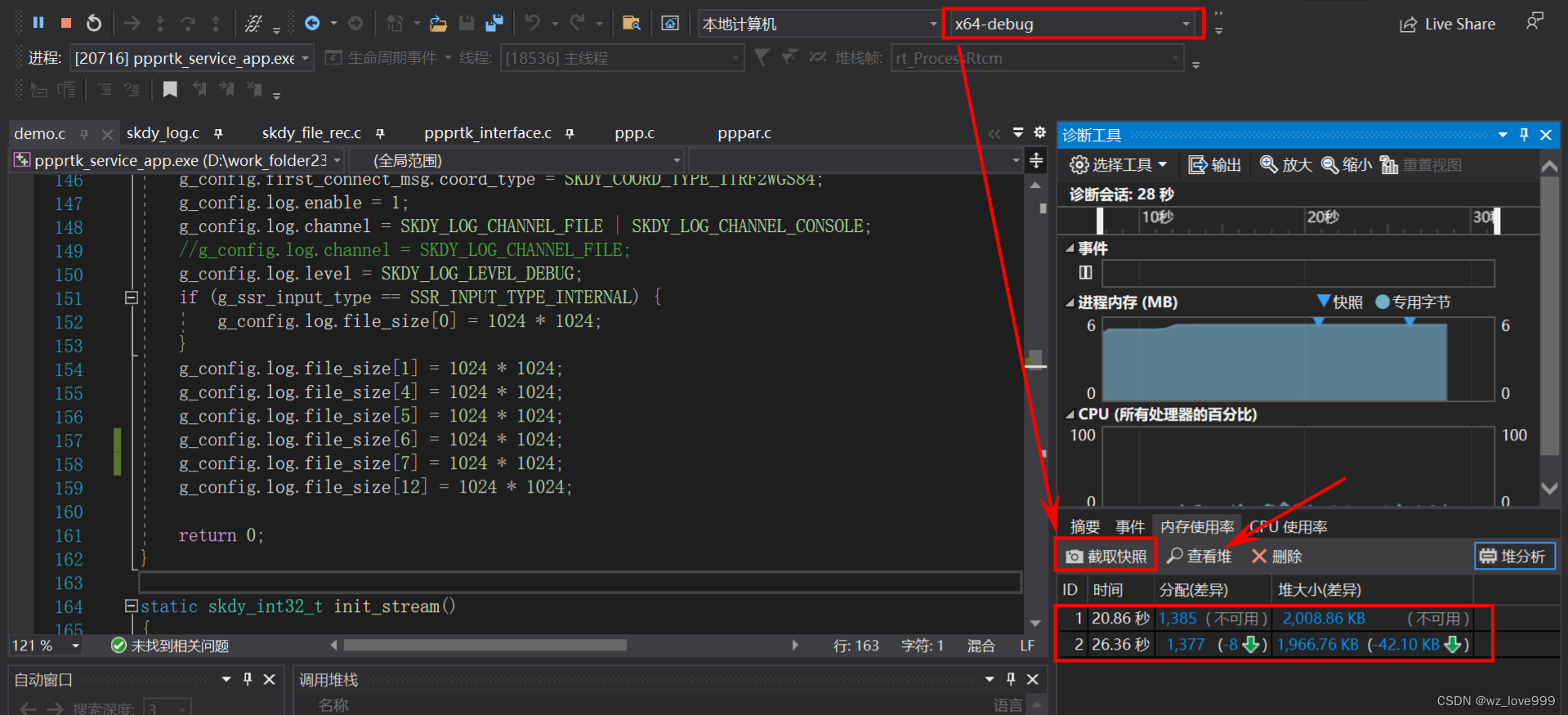This screenshot has width=1568, height=715.
Task: Click the pin toggle on the skdy_file_rec.c tab
Action: click(380, 133)
